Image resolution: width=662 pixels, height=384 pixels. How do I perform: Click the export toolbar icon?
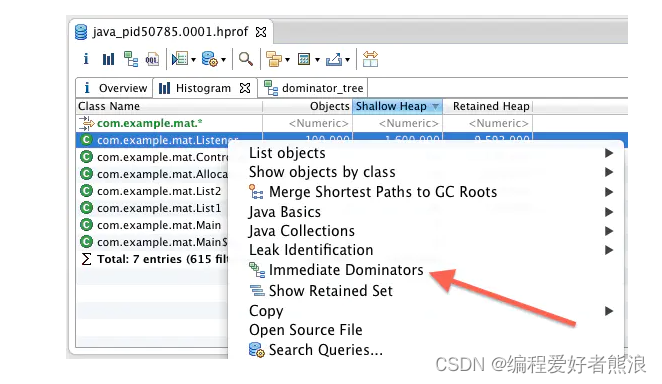(334, 59)
